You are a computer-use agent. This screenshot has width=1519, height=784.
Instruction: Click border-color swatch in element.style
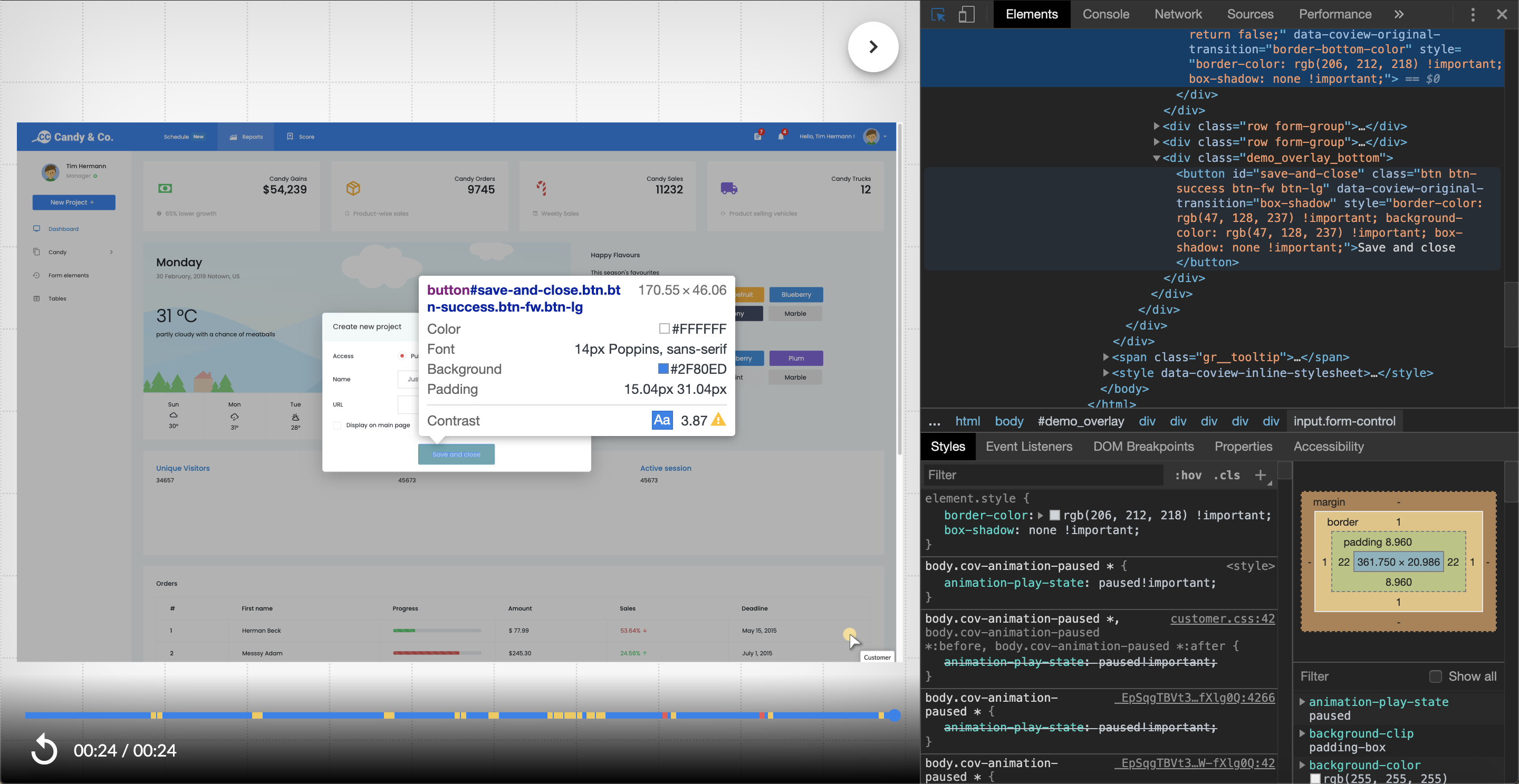(x=1055, y=516)
